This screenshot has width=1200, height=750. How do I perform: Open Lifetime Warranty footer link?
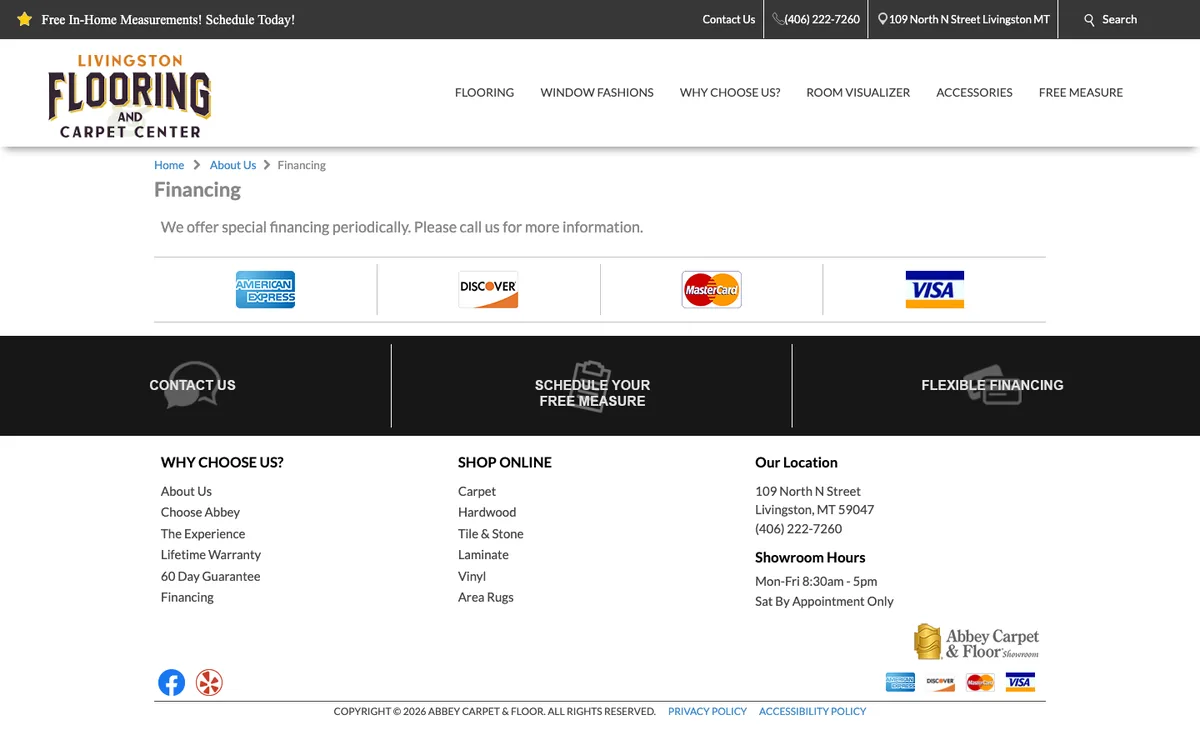point(211,555)
